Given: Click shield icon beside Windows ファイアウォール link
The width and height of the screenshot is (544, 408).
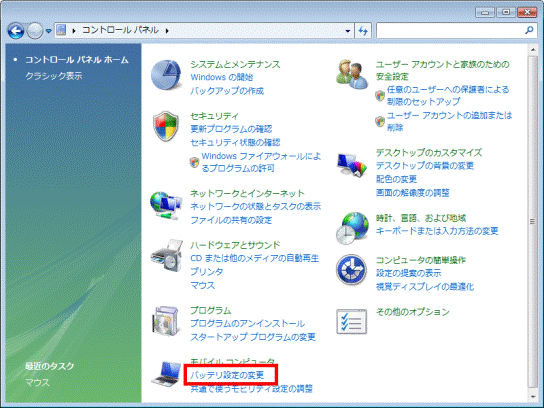Looking at the screenshot, I should coord(194,162).
